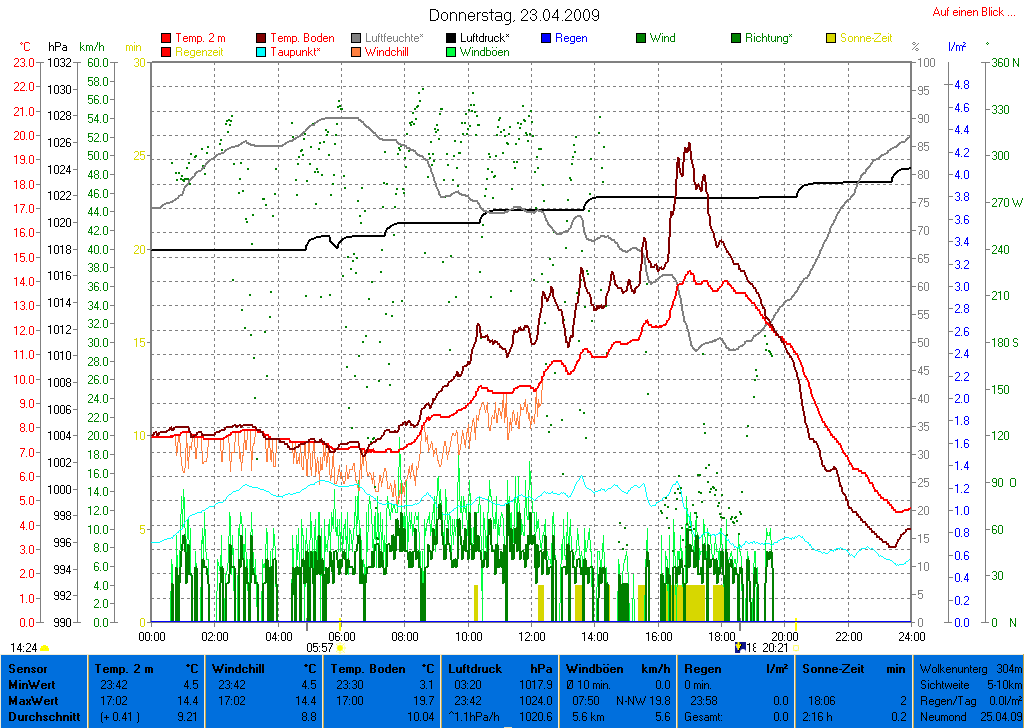
Task: Click the red Temp. 2 m legend swatch
Action: pos(166,38)
